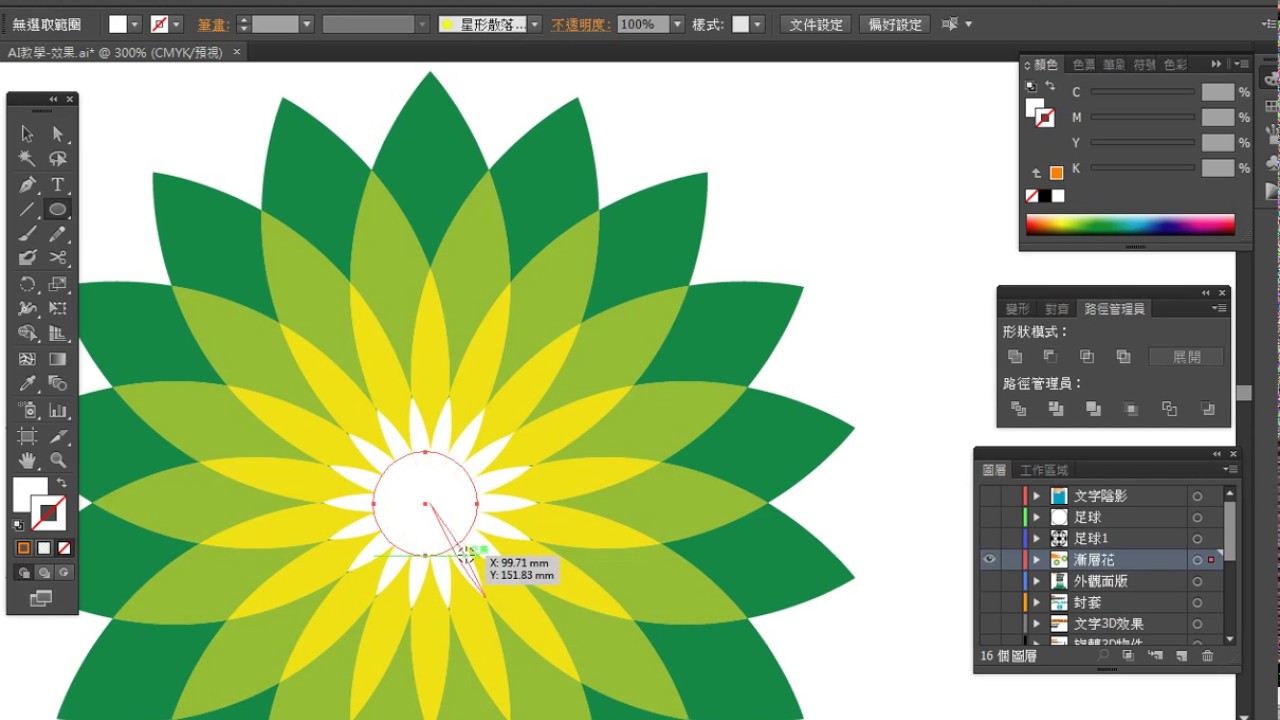Select the Eraser tool
The height and width of the screenshot is (720, 1280).
(27, 259)
